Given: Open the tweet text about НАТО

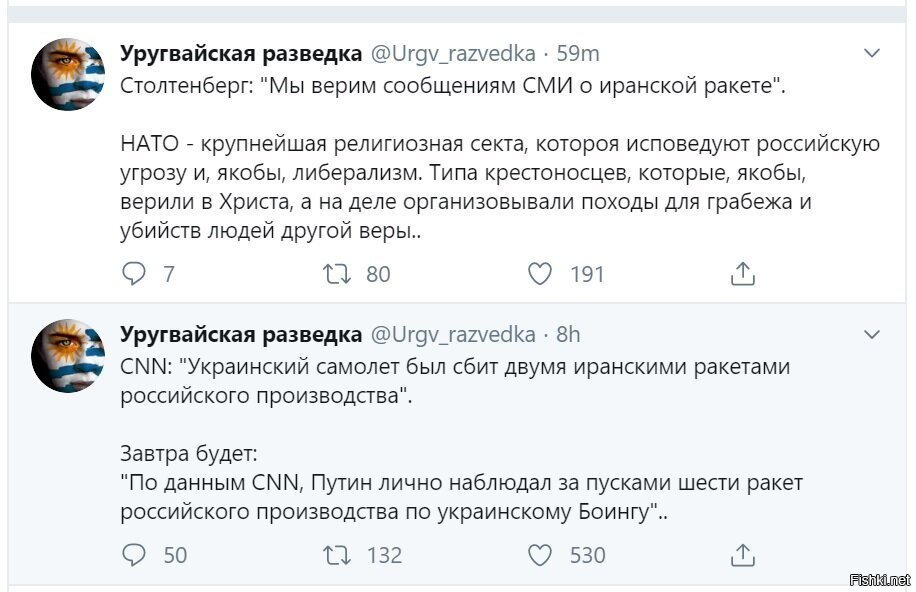Looking at the screenshot, I should [500, 187].
